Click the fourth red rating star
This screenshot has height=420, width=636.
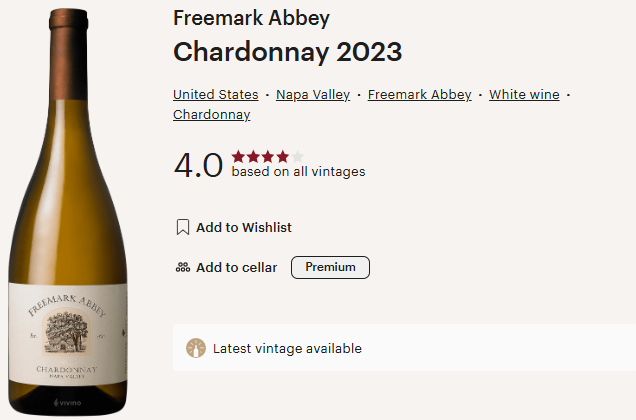tap(283, 156)
